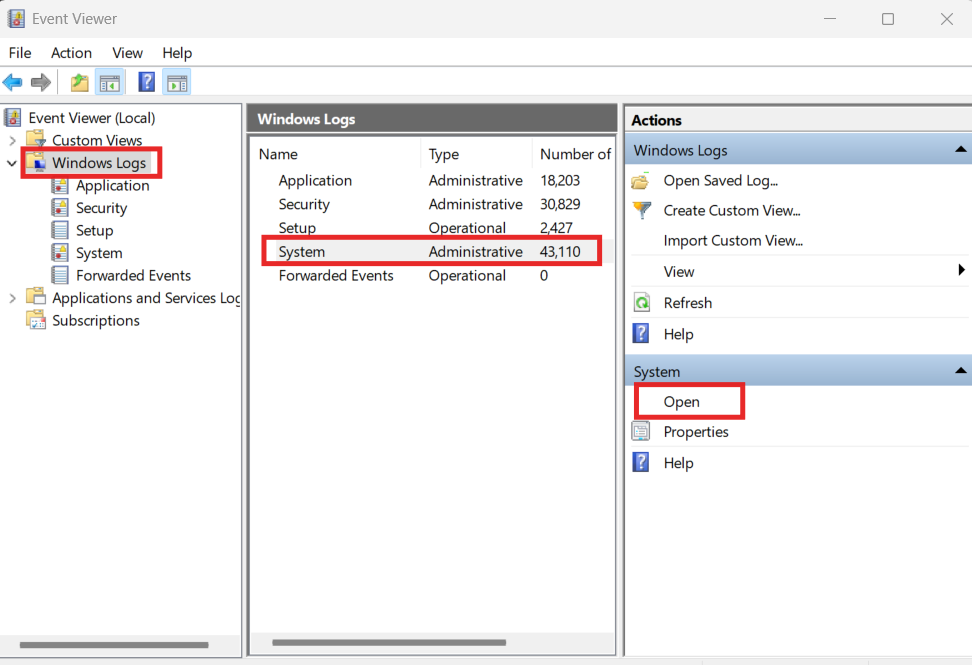Screen dimensions: 972x665
Task: Open the Action menu
Action: click(x=71, y=53)
